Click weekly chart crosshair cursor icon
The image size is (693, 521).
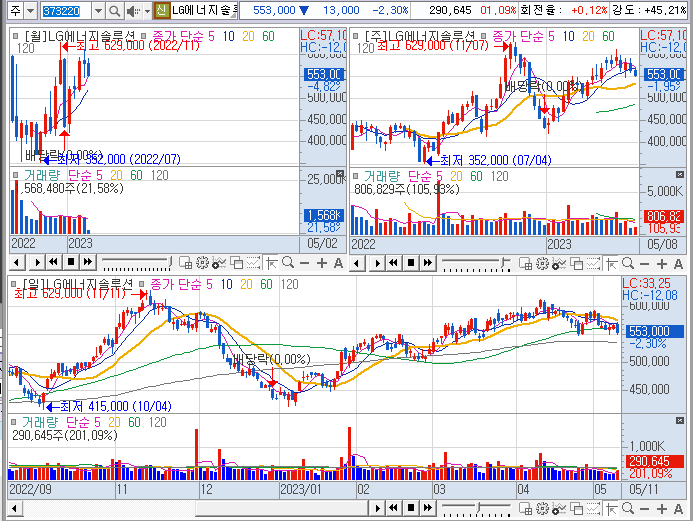[x=611, y=264]
